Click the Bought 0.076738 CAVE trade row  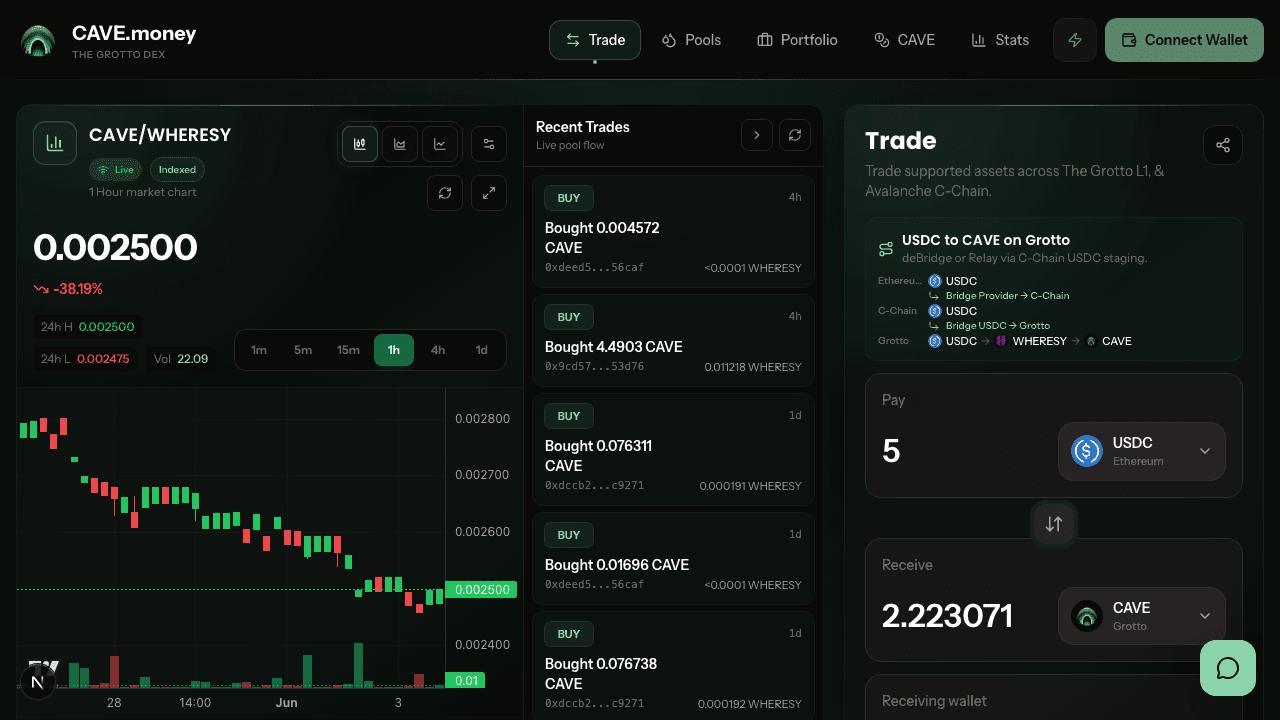[x=674, y=666]
